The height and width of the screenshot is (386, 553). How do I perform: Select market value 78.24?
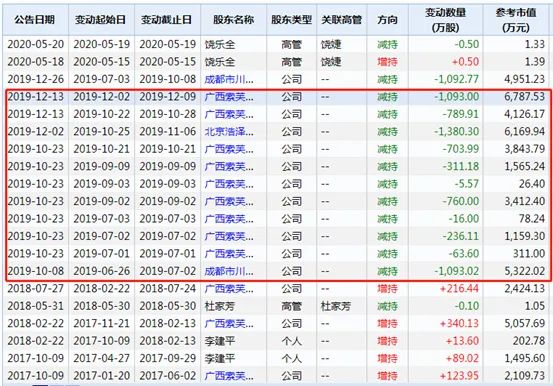pyautogui.click(x=532, y=219)
